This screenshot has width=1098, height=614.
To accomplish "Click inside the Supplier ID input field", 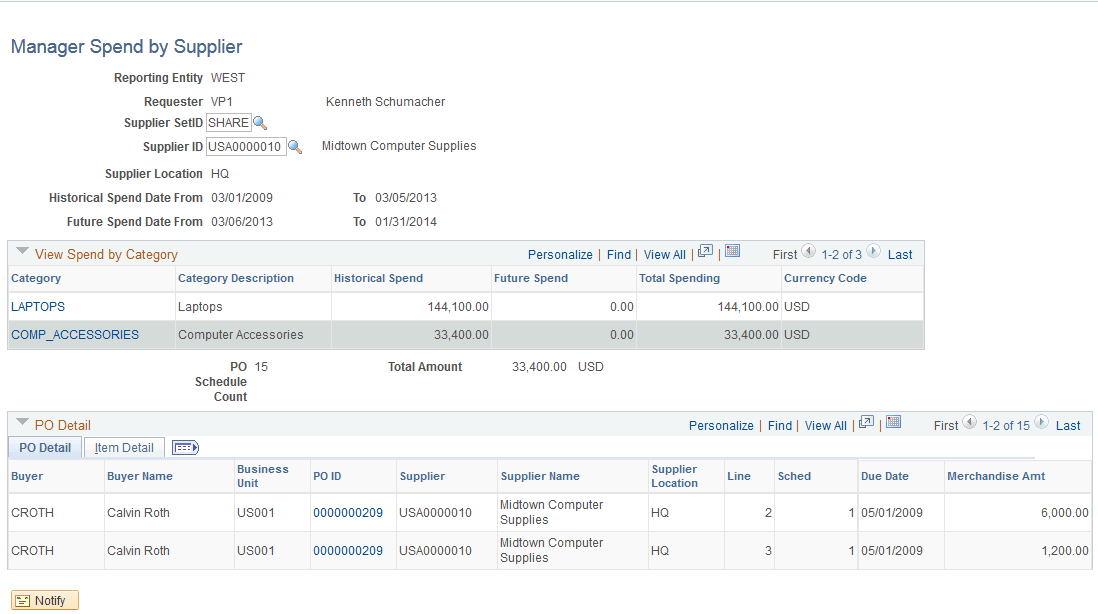I will (x=245, y=146).
